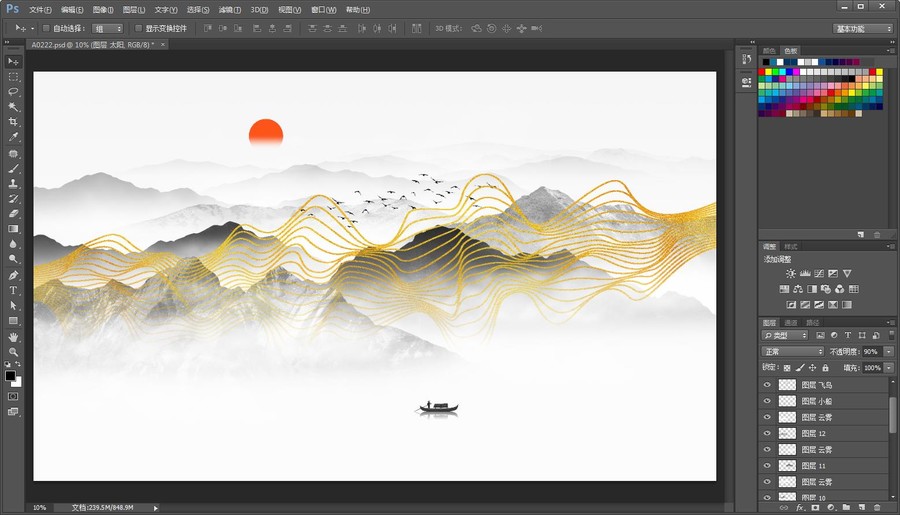This screenshot has width=900, height=515.
Task: Hide the 图层 飞鸟 layer
Action: click(x=767, y=385)
